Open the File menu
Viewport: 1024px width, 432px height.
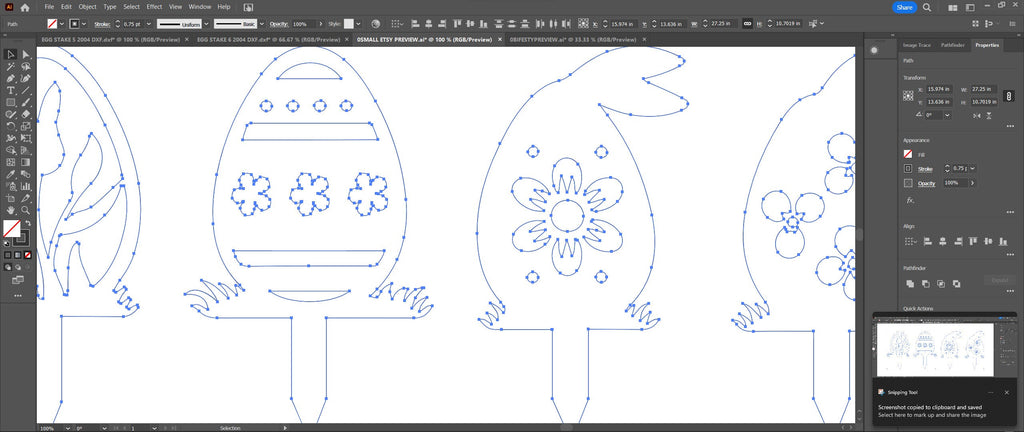tap(49, 7)
